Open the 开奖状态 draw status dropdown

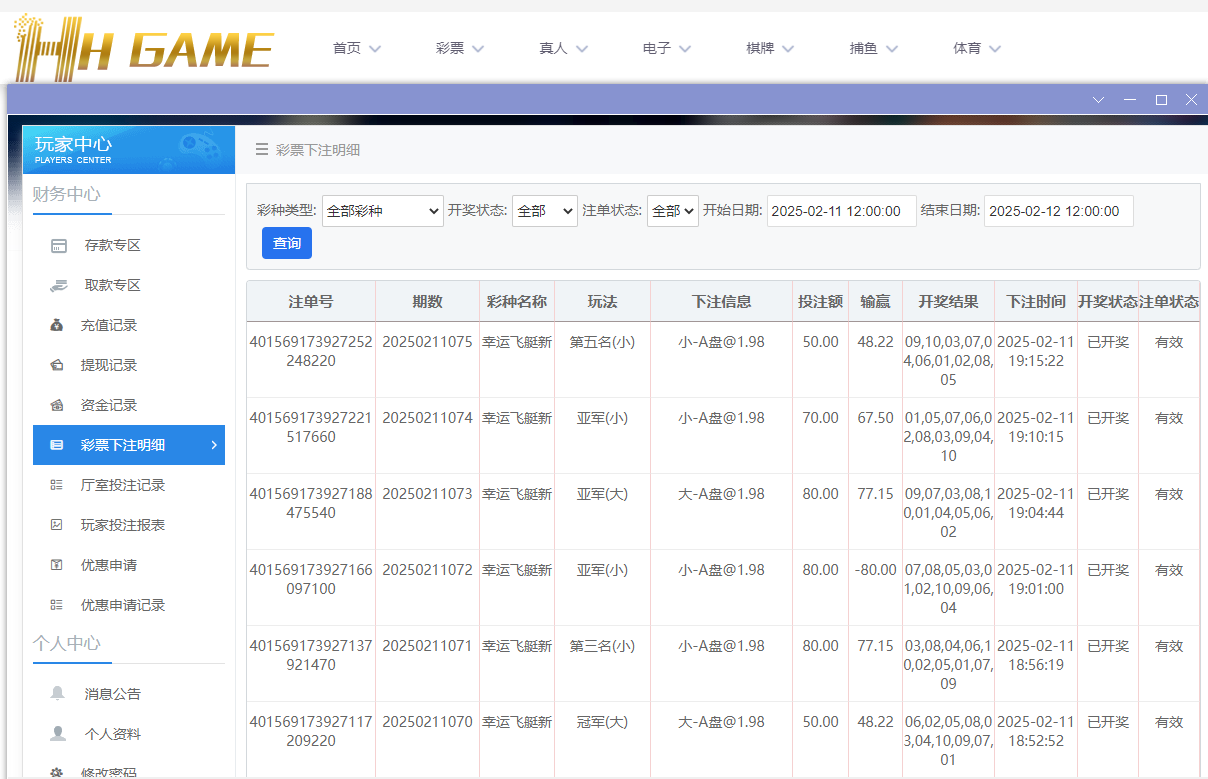(x=544, y=211)
